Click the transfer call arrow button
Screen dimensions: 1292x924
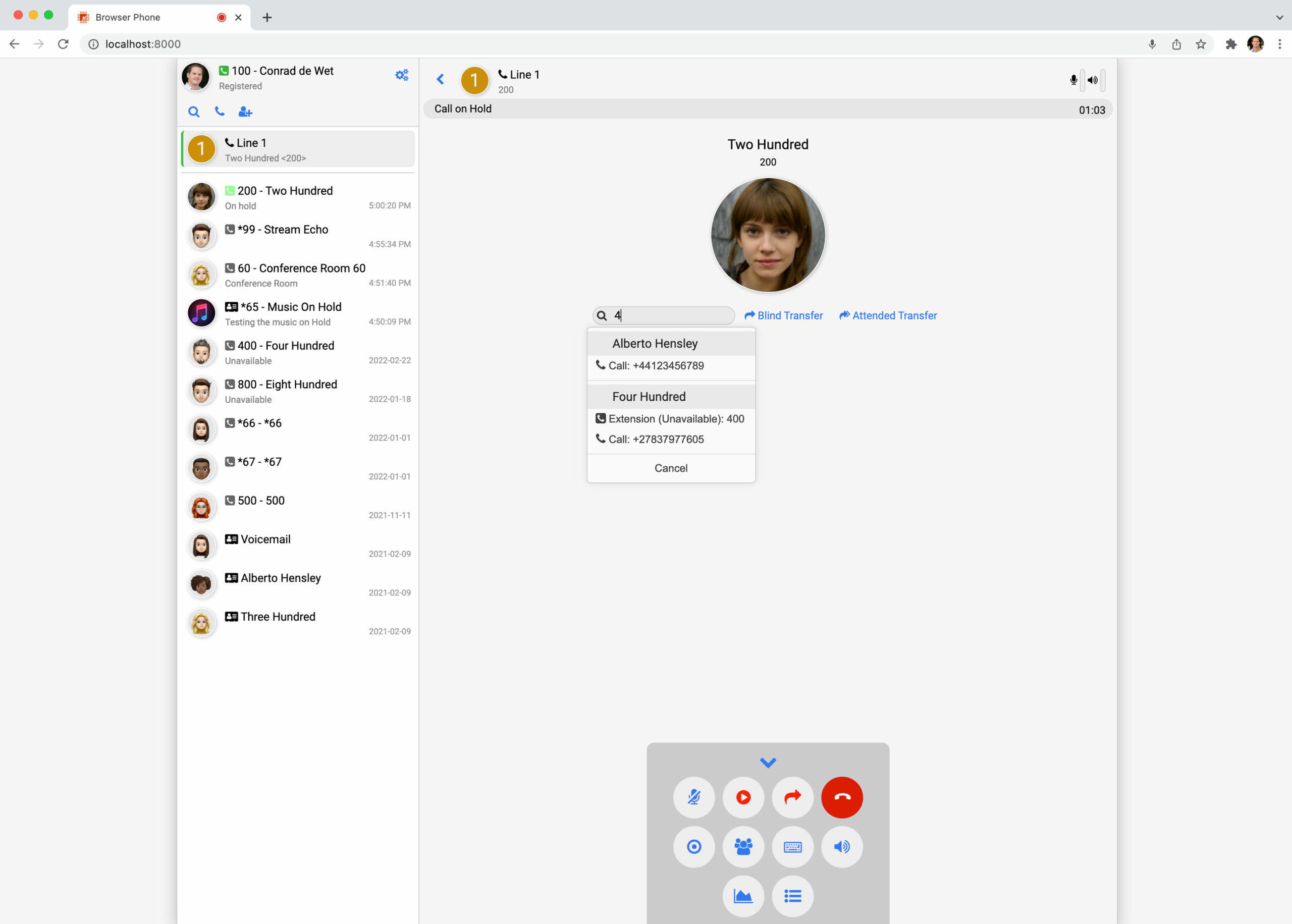tap(792, 797)
